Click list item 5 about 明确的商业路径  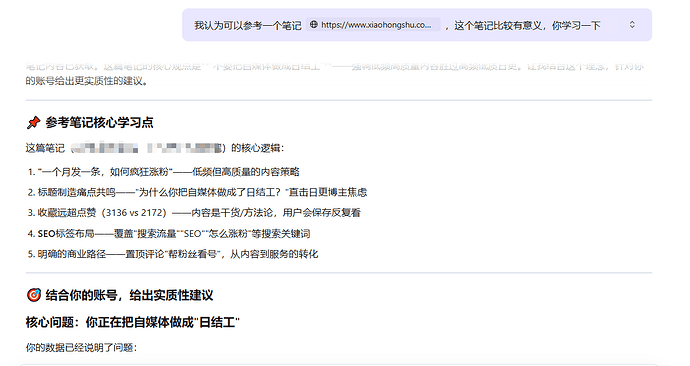[x=173, y=254]
